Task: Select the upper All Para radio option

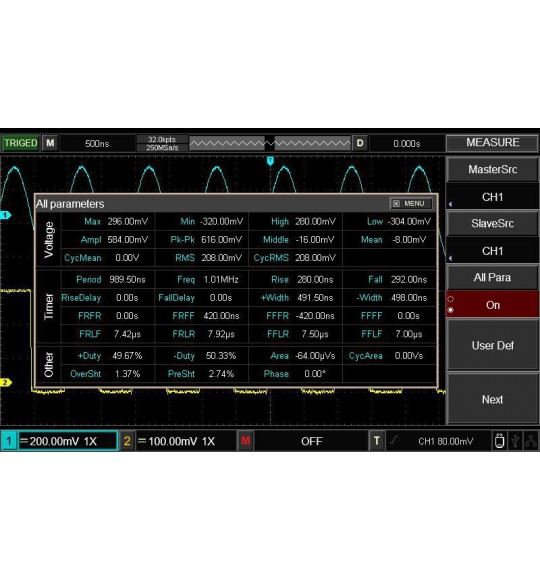Action: [450, 299]
